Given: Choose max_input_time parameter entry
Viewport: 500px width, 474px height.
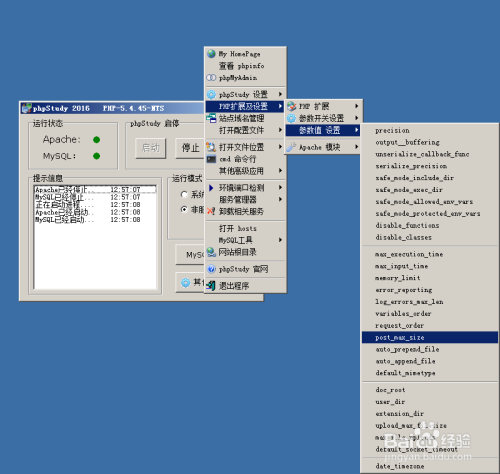Looking at the screenshot, I should pos(430,266).
